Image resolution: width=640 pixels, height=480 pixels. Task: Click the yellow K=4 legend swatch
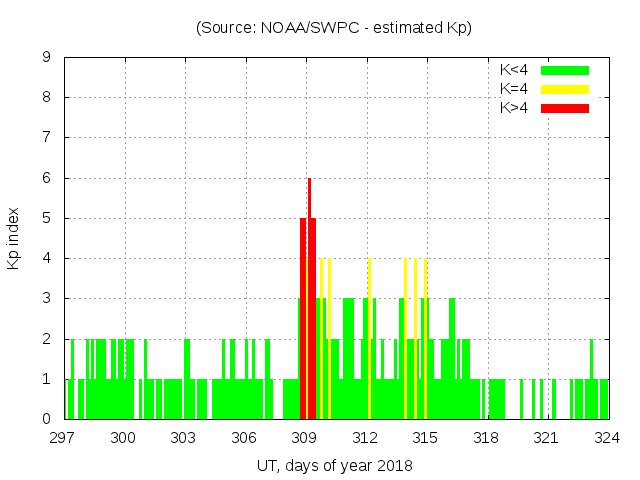[x=565, y=89]
